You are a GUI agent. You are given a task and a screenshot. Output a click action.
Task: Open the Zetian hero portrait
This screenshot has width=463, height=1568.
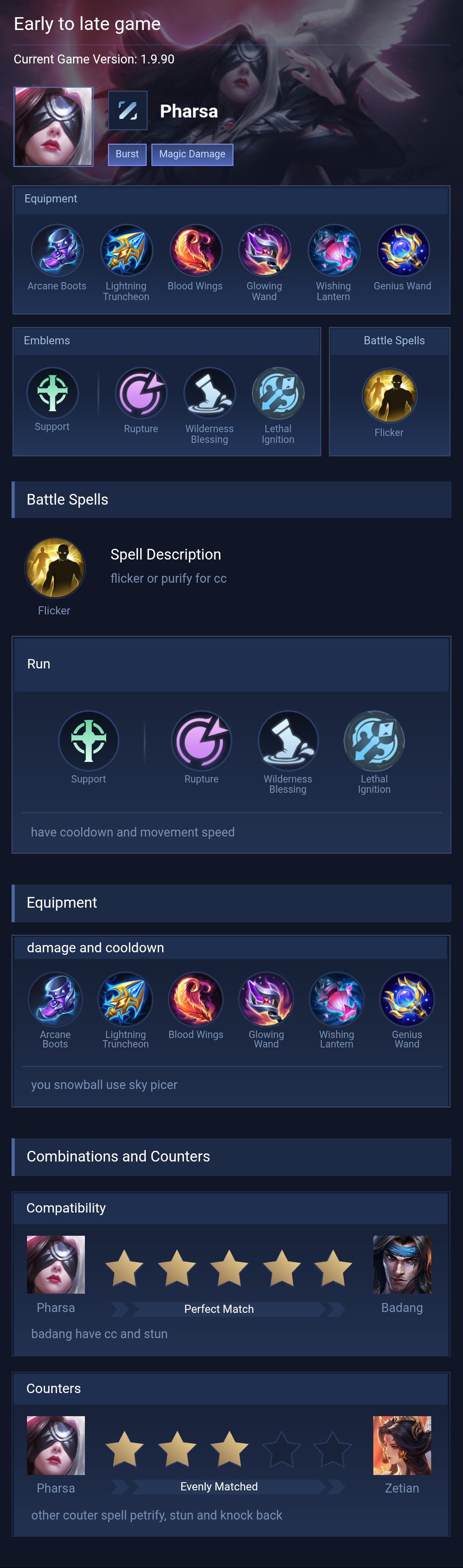(x=402, y=1445)
